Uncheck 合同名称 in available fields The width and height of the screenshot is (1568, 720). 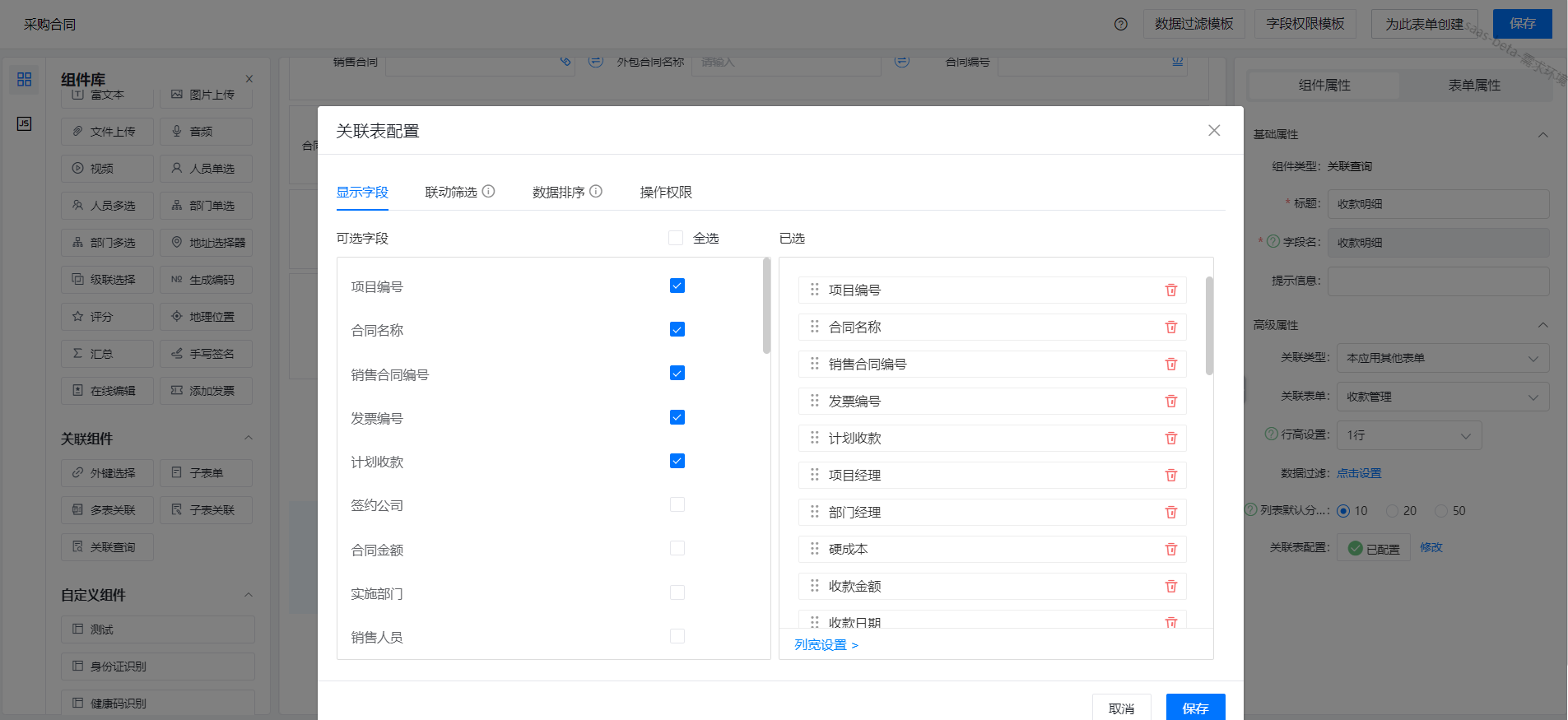tap(677, 329)
